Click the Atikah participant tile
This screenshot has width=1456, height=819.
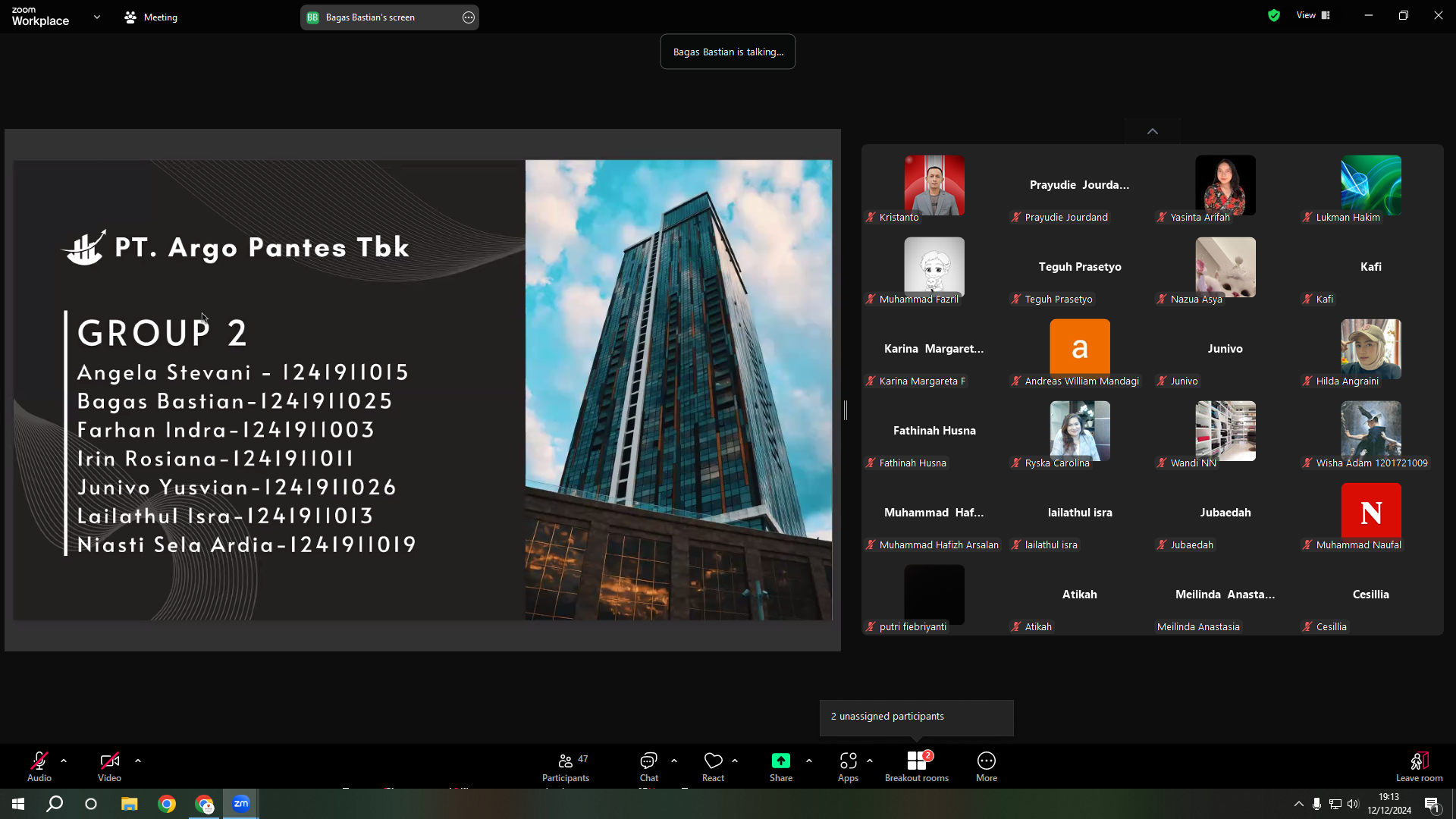pyautogui.click(x=1080, y=595)
